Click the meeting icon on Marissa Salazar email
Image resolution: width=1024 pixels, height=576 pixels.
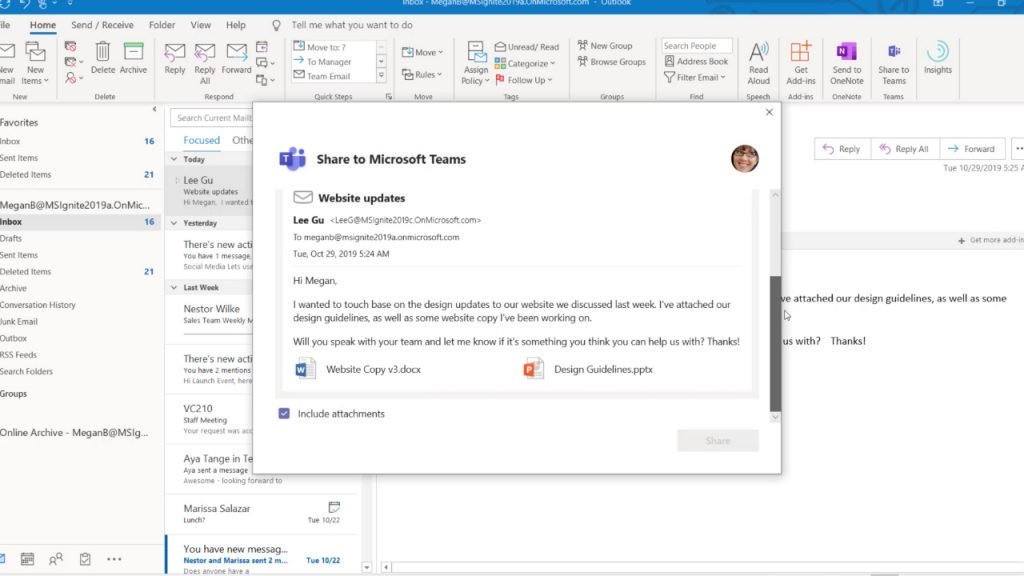point(334,507)
